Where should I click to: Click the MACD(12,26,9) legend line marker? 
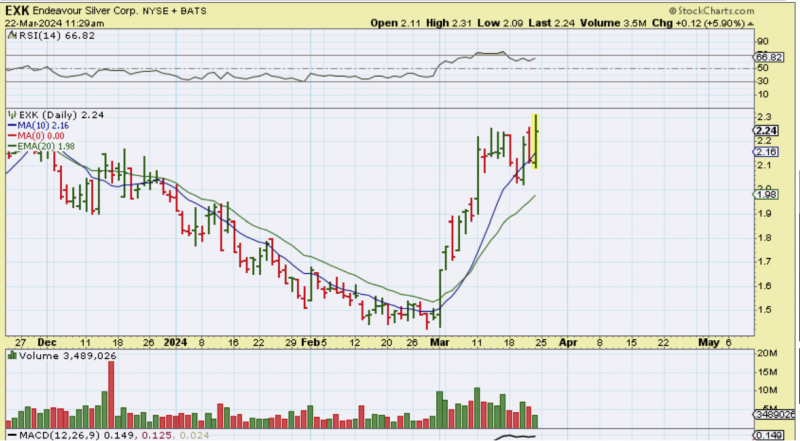click(10, 435)
